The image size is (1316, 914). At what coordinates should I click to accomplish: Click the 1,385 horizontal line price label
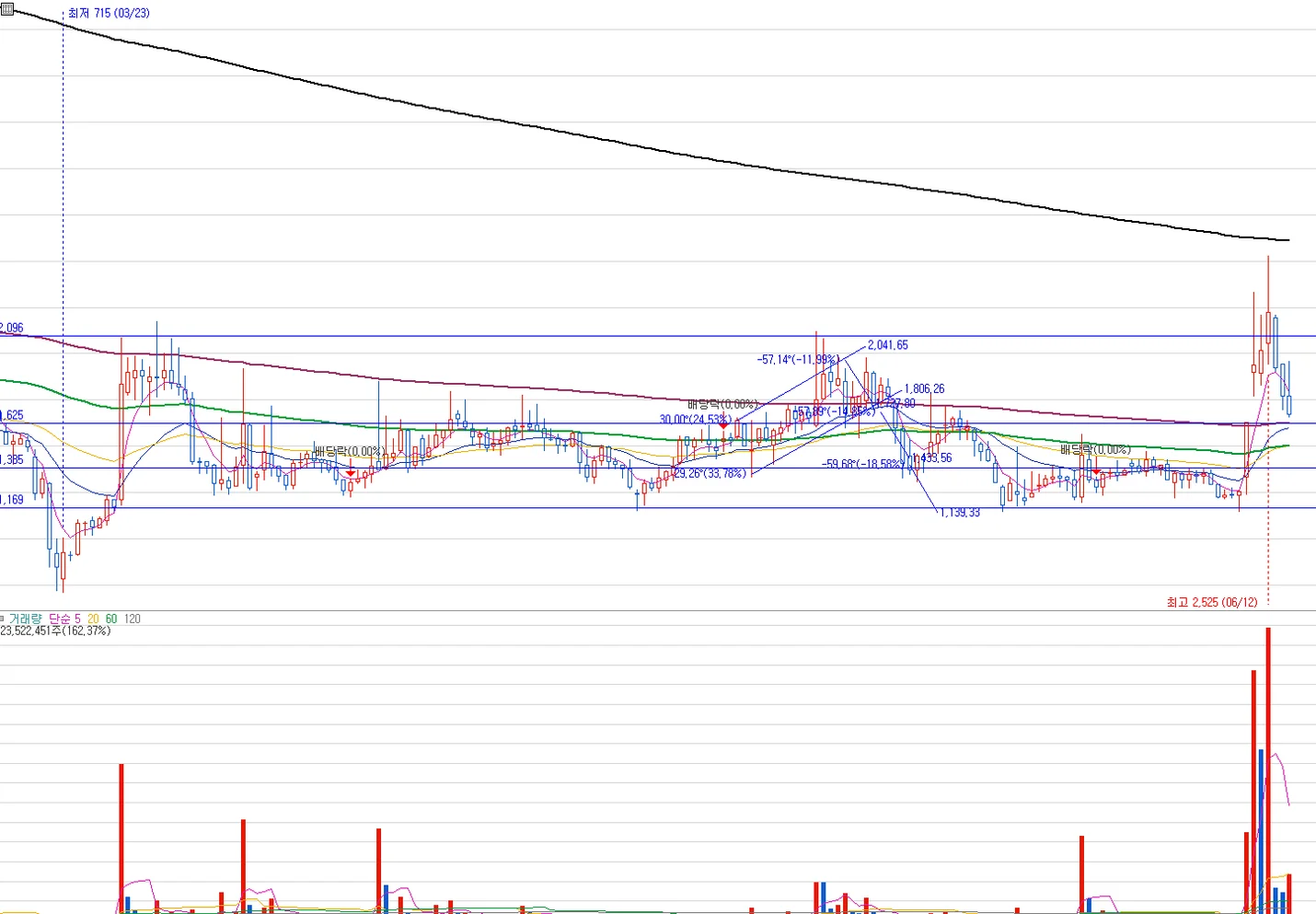pos(12,459)
